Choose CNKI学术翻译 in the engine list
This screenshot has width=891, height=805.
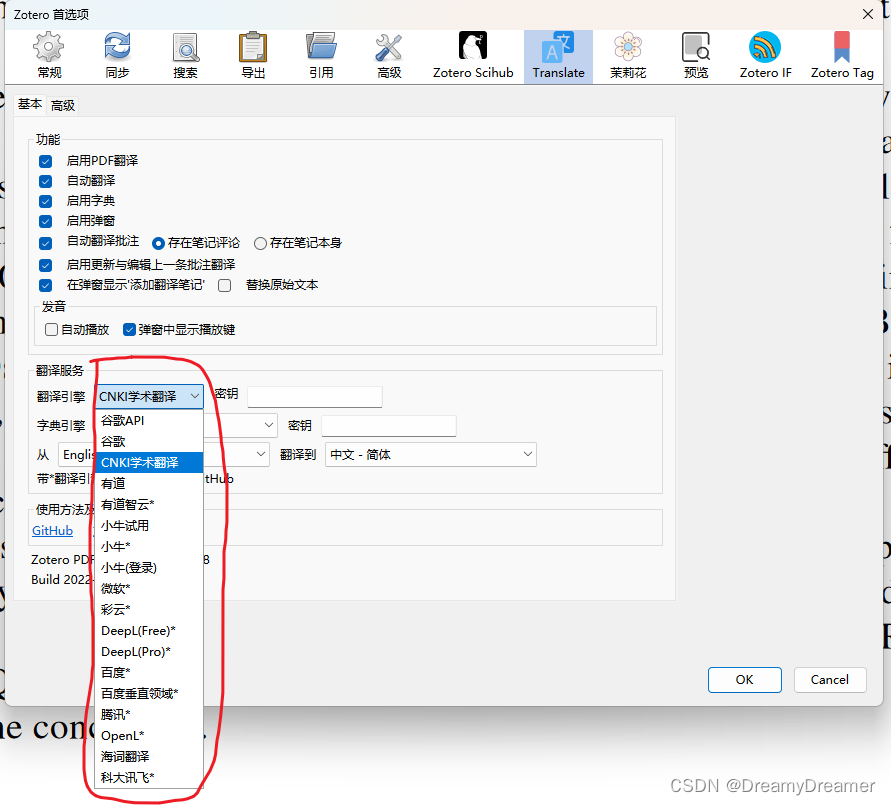149,462
